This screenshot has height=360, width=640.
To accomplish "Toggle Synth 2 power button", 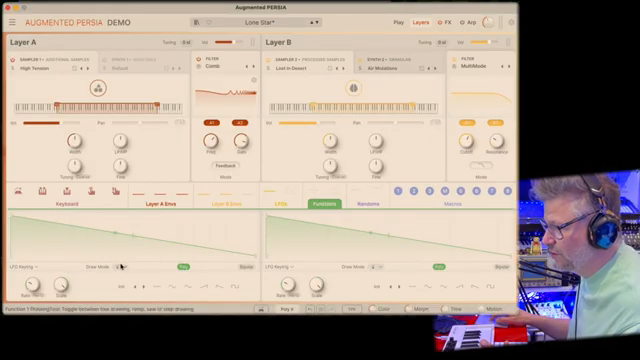I will pos(360,60).
